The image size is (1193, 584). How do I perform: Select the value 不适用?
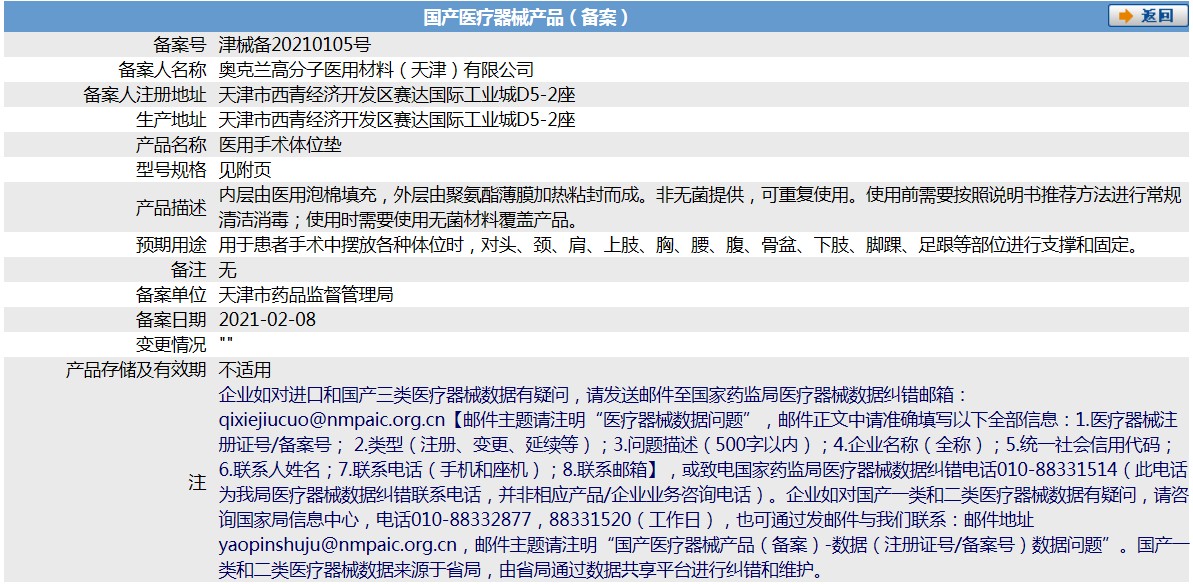(245, 370)
